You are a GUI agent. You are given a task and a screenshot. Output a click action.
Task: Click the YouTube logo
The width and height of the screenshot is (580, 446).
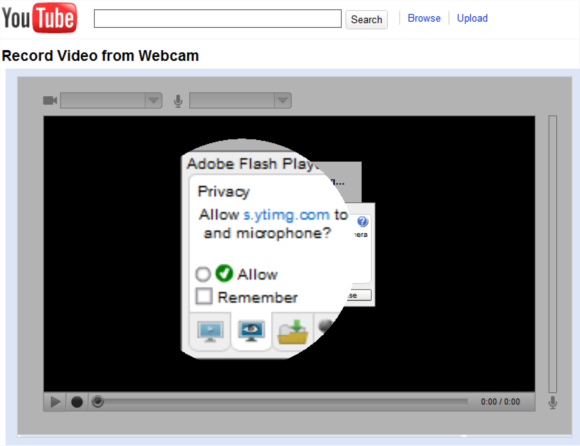pyautogui.click(x=39, y=17)
